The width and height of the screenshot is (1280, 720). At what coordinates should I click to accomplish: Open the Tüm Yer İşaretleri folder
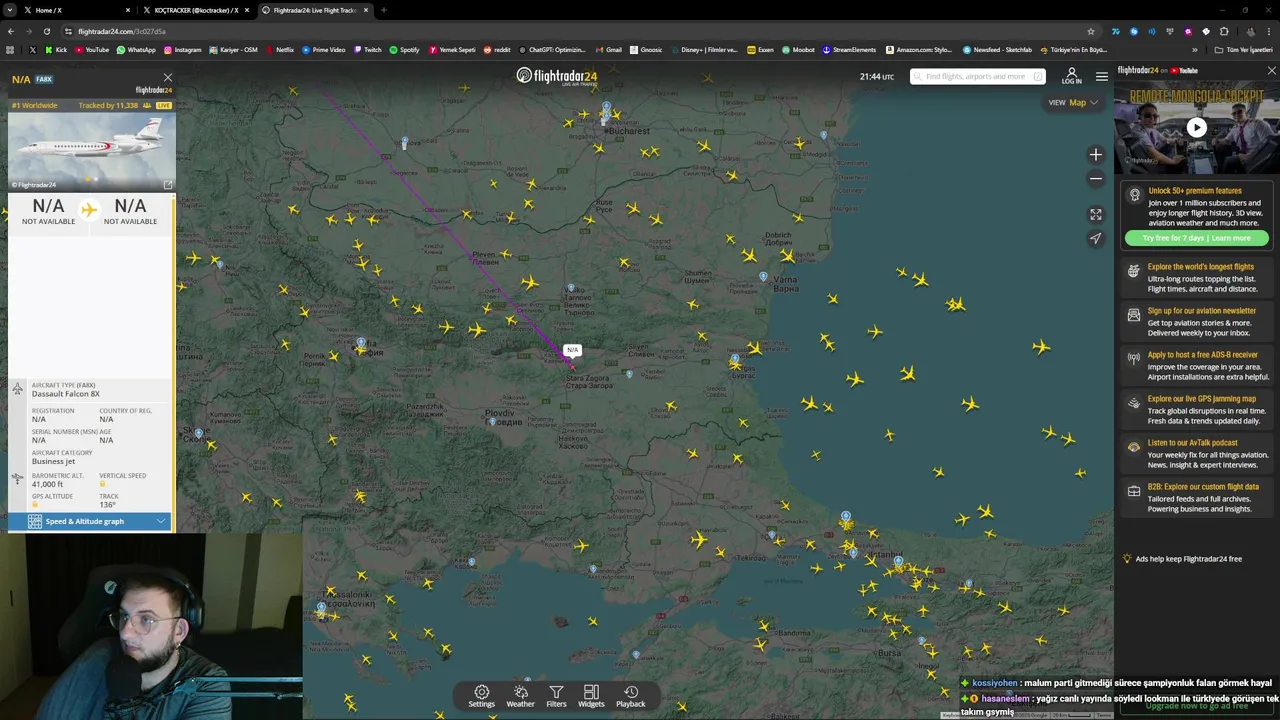pos(1244,50)
